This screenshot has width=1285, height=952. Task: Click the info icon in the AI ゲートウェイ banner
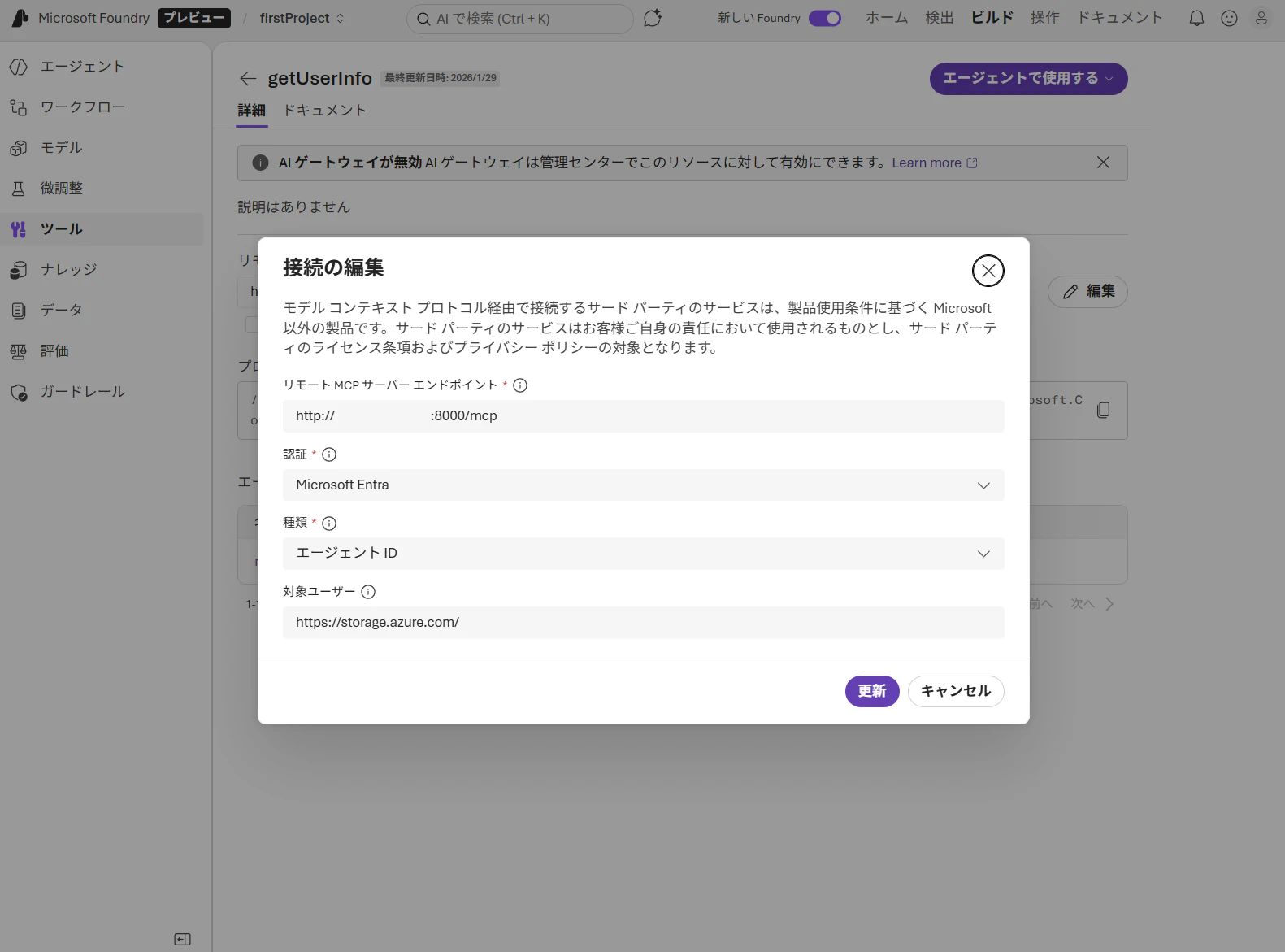tap(260, 163)
